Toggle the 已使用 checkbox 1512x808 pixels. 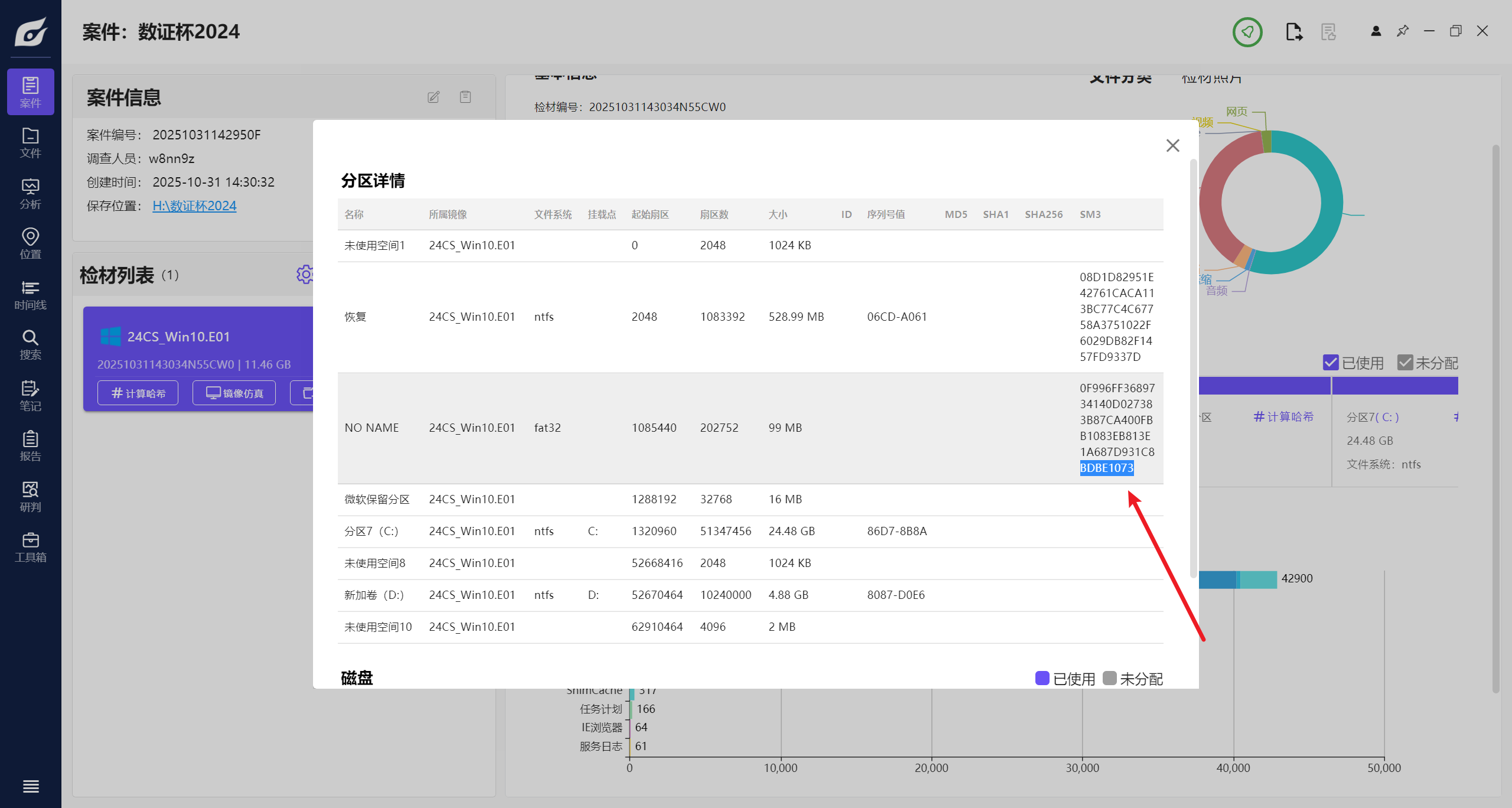point(1331,363)
